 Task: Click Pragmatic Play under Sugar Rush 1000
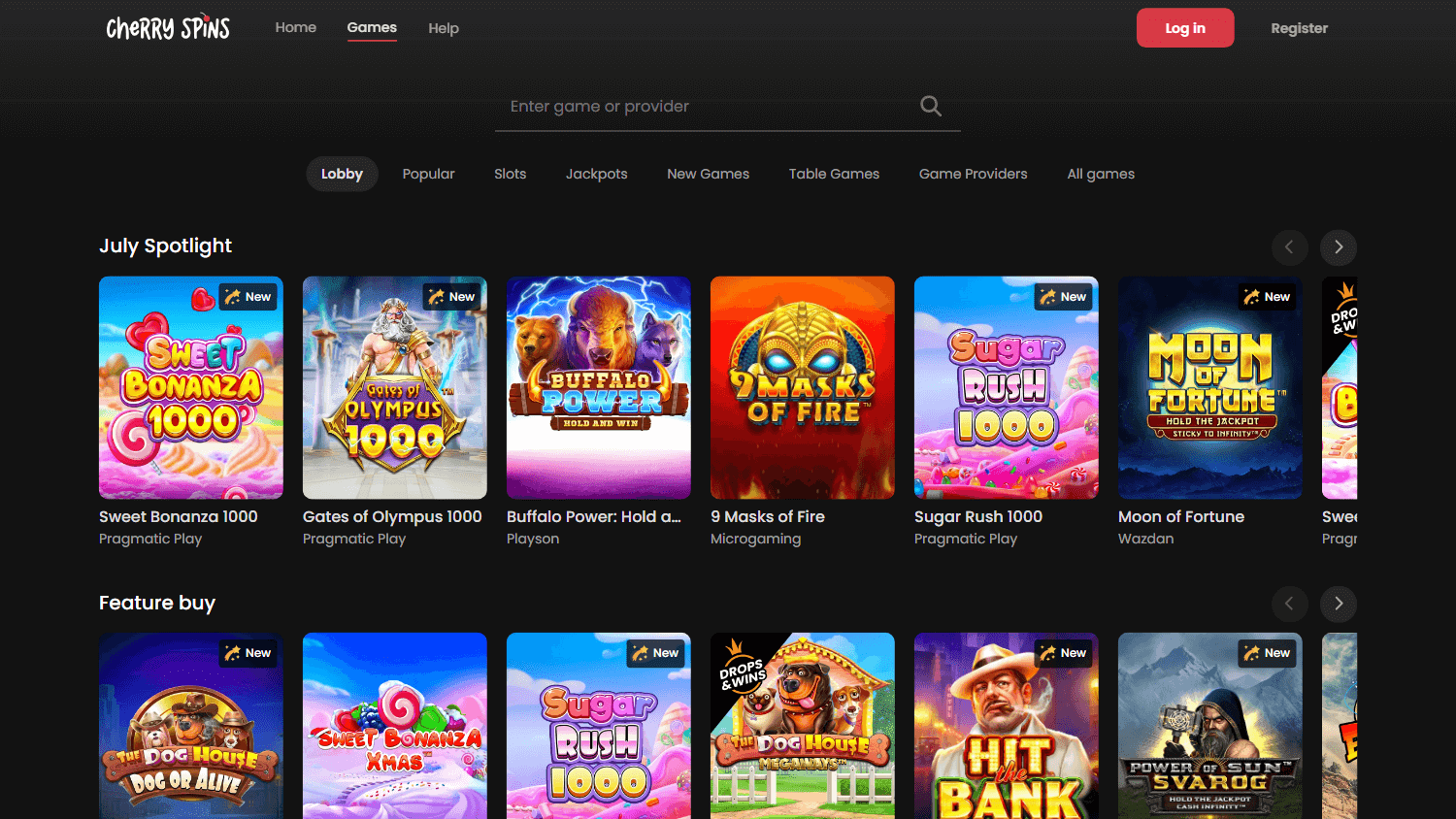[966, 540]
